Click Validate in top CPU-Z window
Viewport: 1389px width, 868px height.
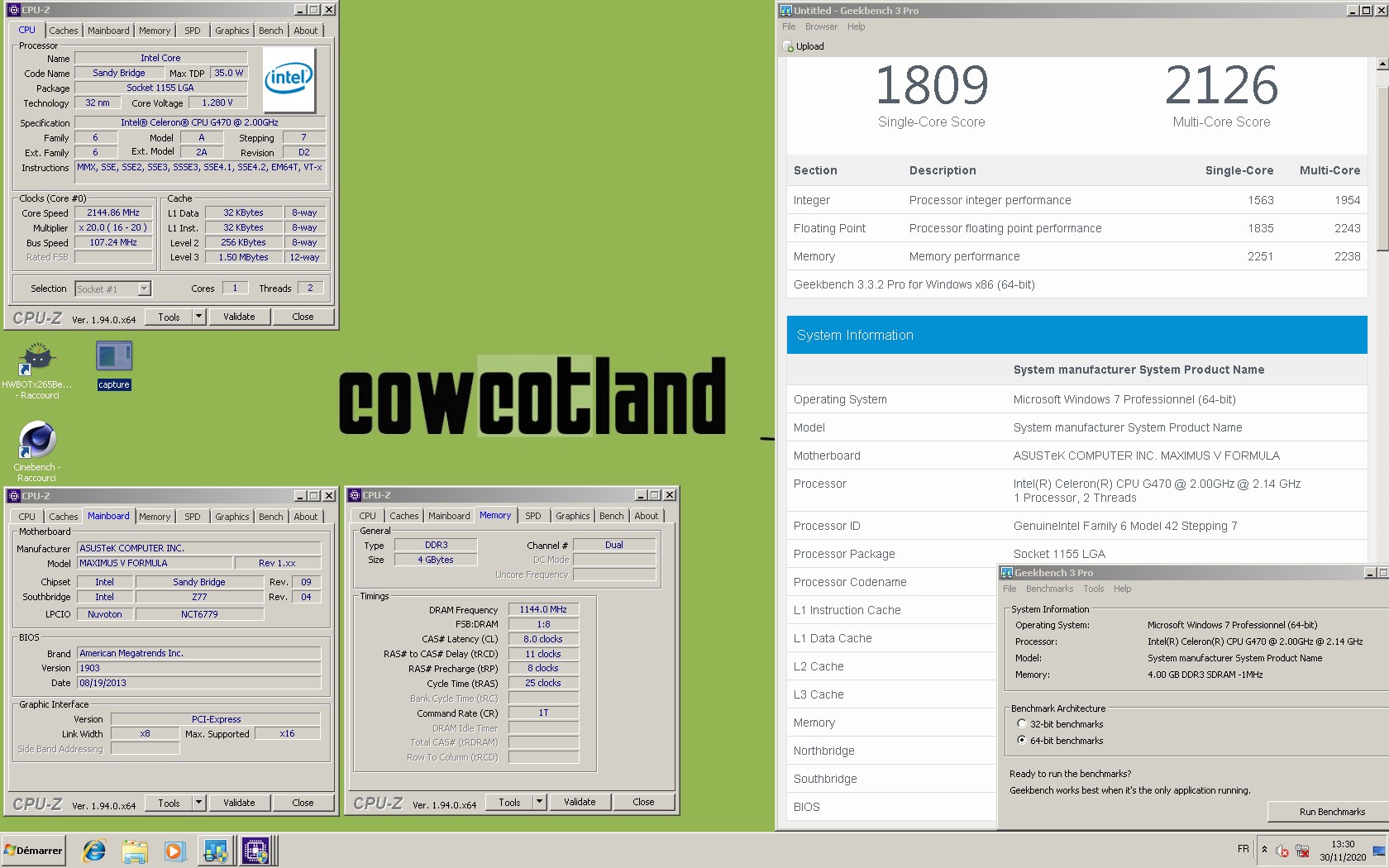[x=239, y=317]
